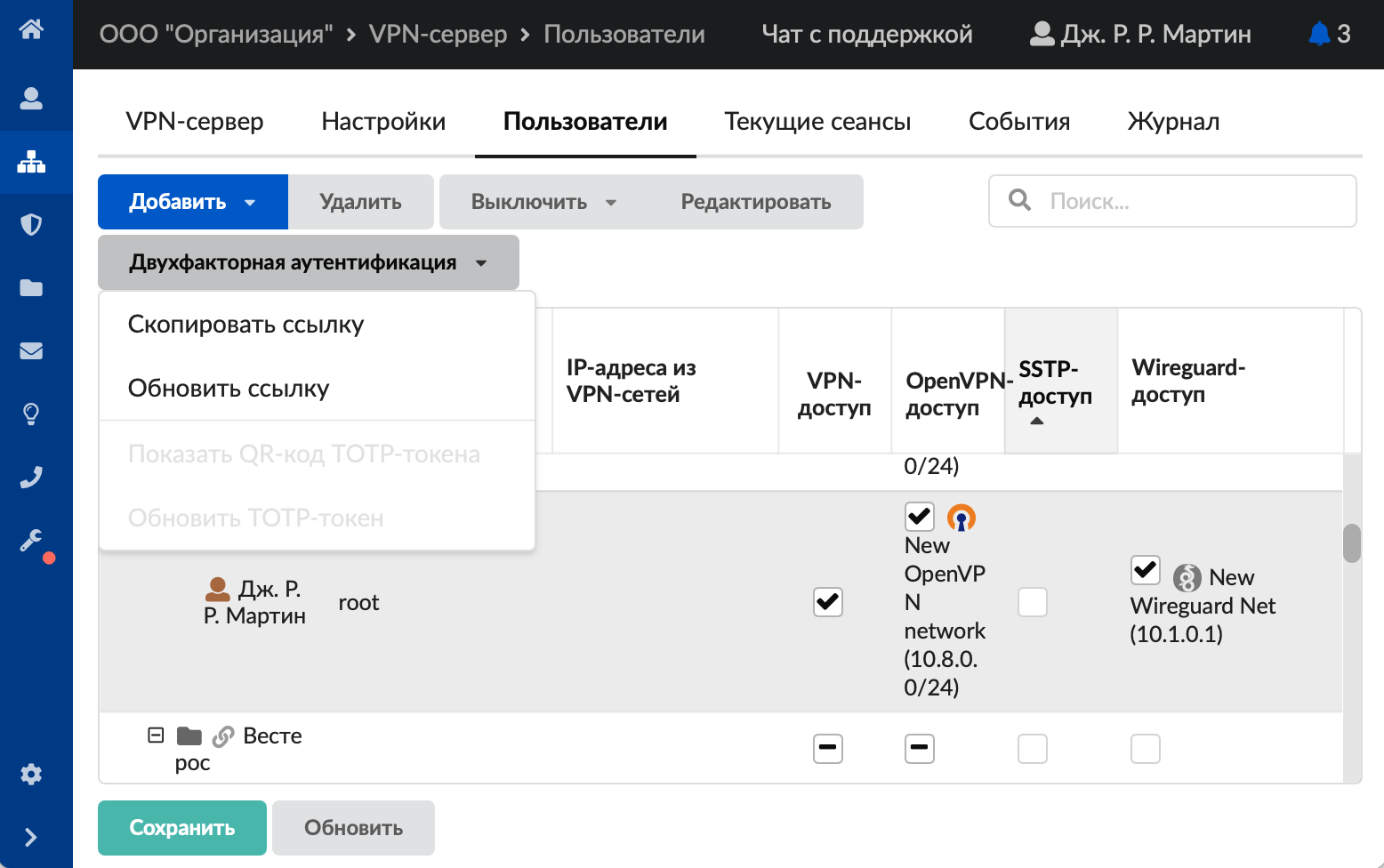Uncheck VPN access for Дж. Р. Р. Мартин
This screenshot has width=1384, height=868.
point(827,602)
